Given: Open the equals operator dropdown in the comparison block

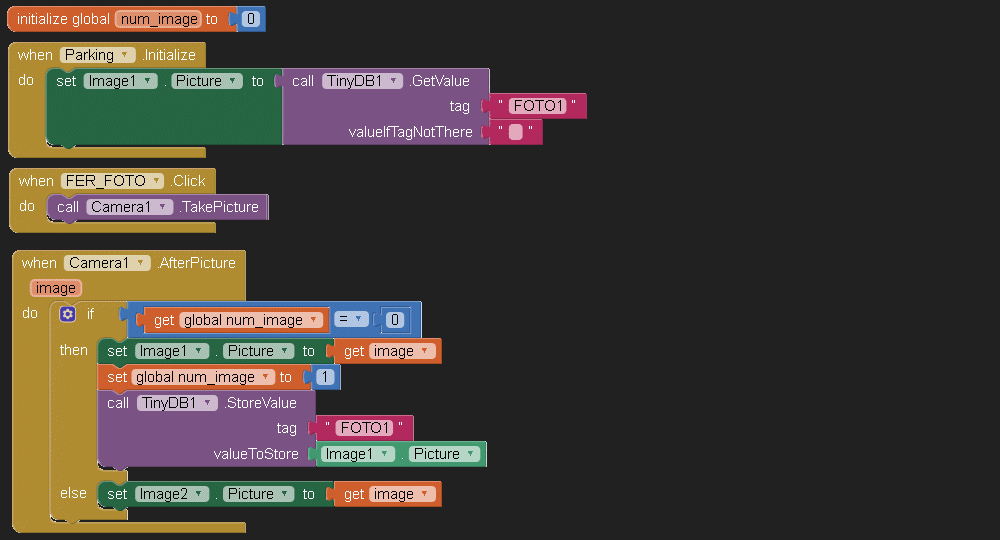Looking at the screenshot, I should pos(357,320).
